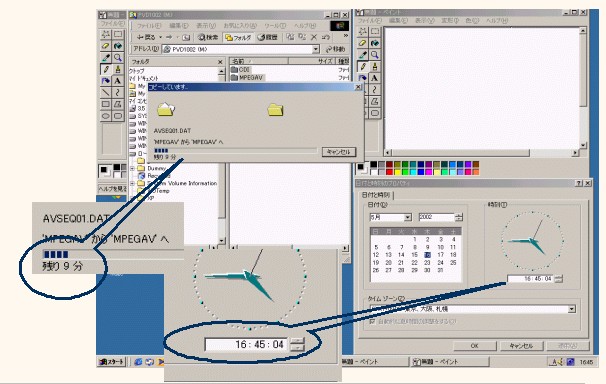The height and width of the screenshot is (384, 606).
Task: Pick the Magnifier tool in left Paint toolbox
Action: click(117, 58)
